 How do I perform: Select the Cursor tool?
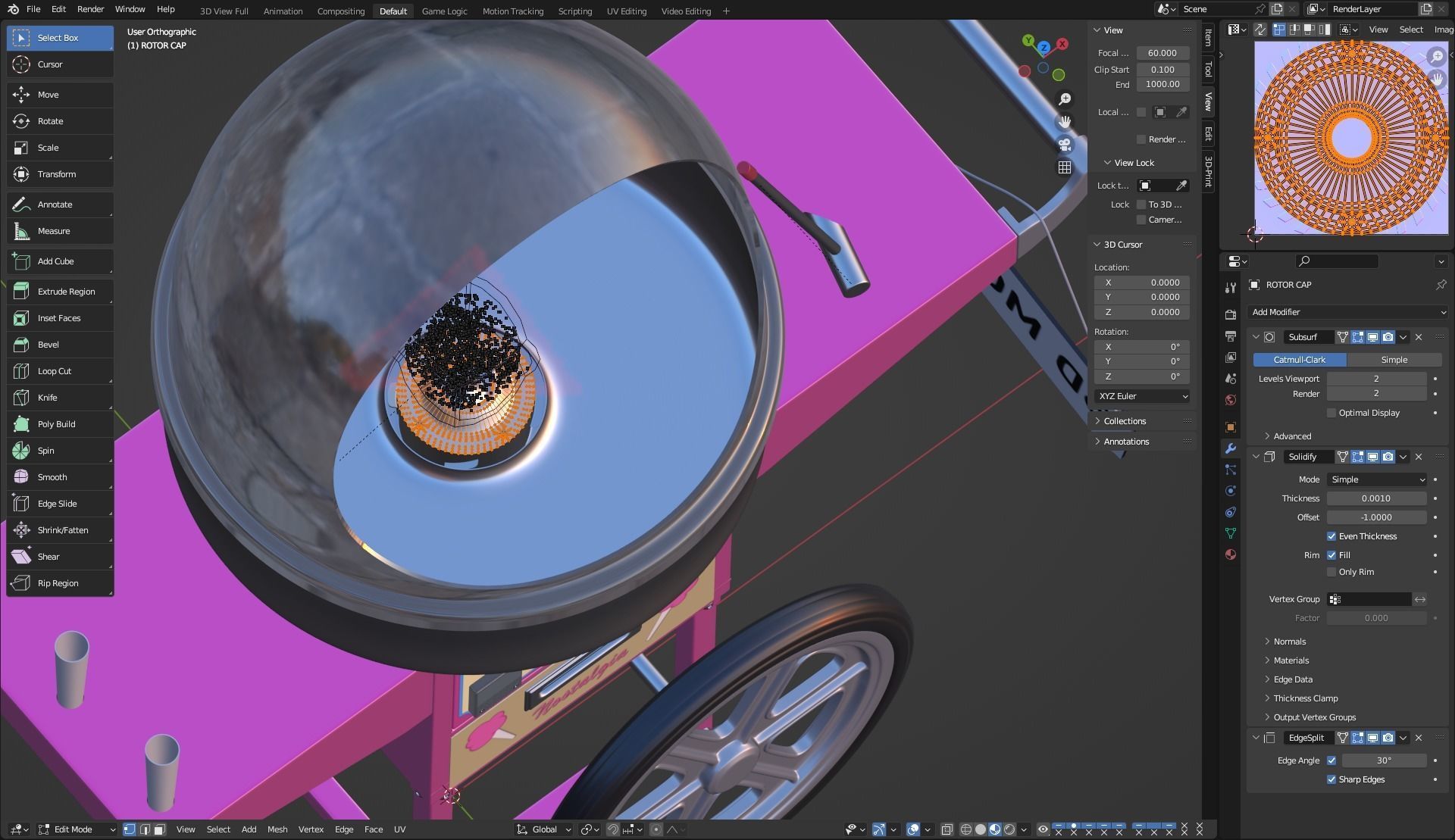click(60, 64)
